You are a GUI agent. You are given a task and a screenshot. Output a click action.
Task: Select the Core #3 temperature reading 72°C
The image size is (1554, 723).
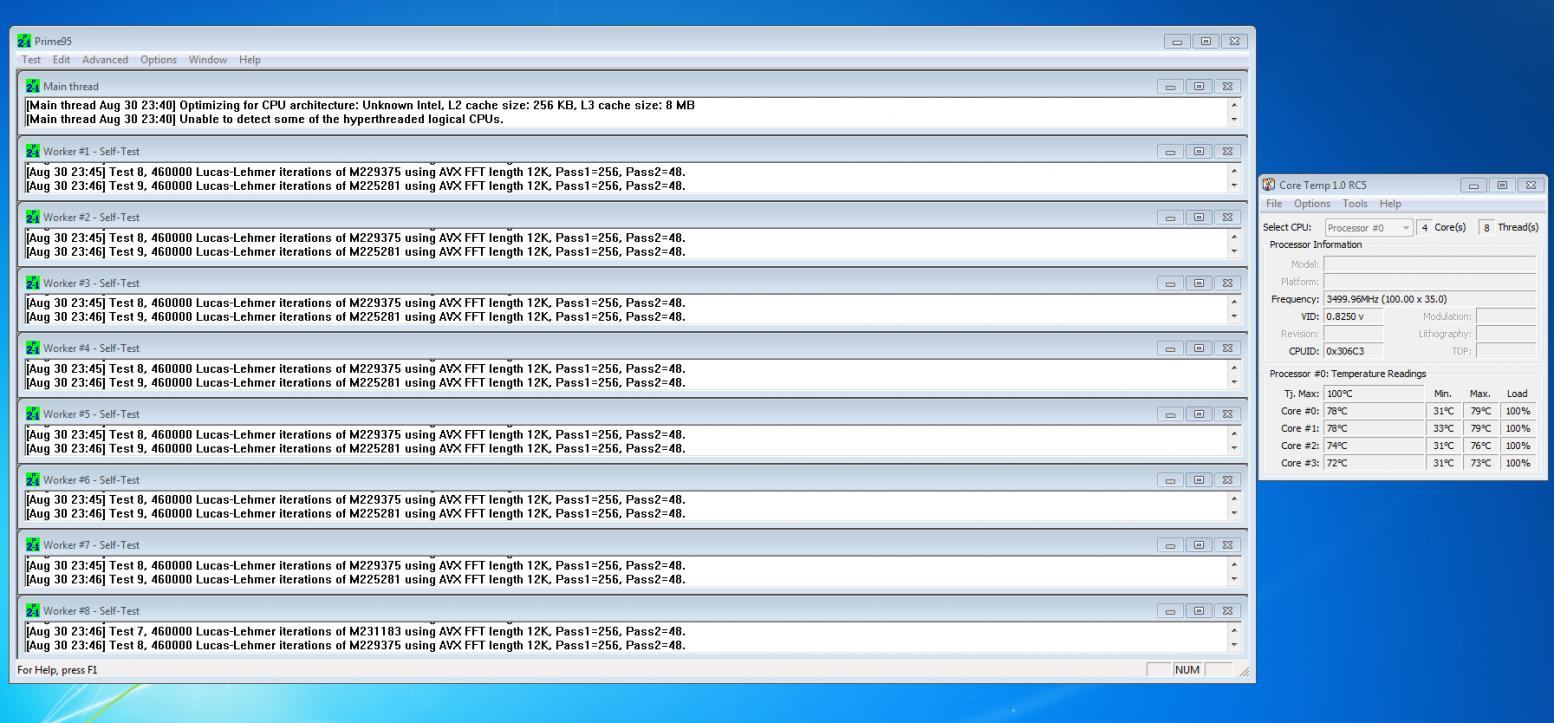pos(1373,463)
